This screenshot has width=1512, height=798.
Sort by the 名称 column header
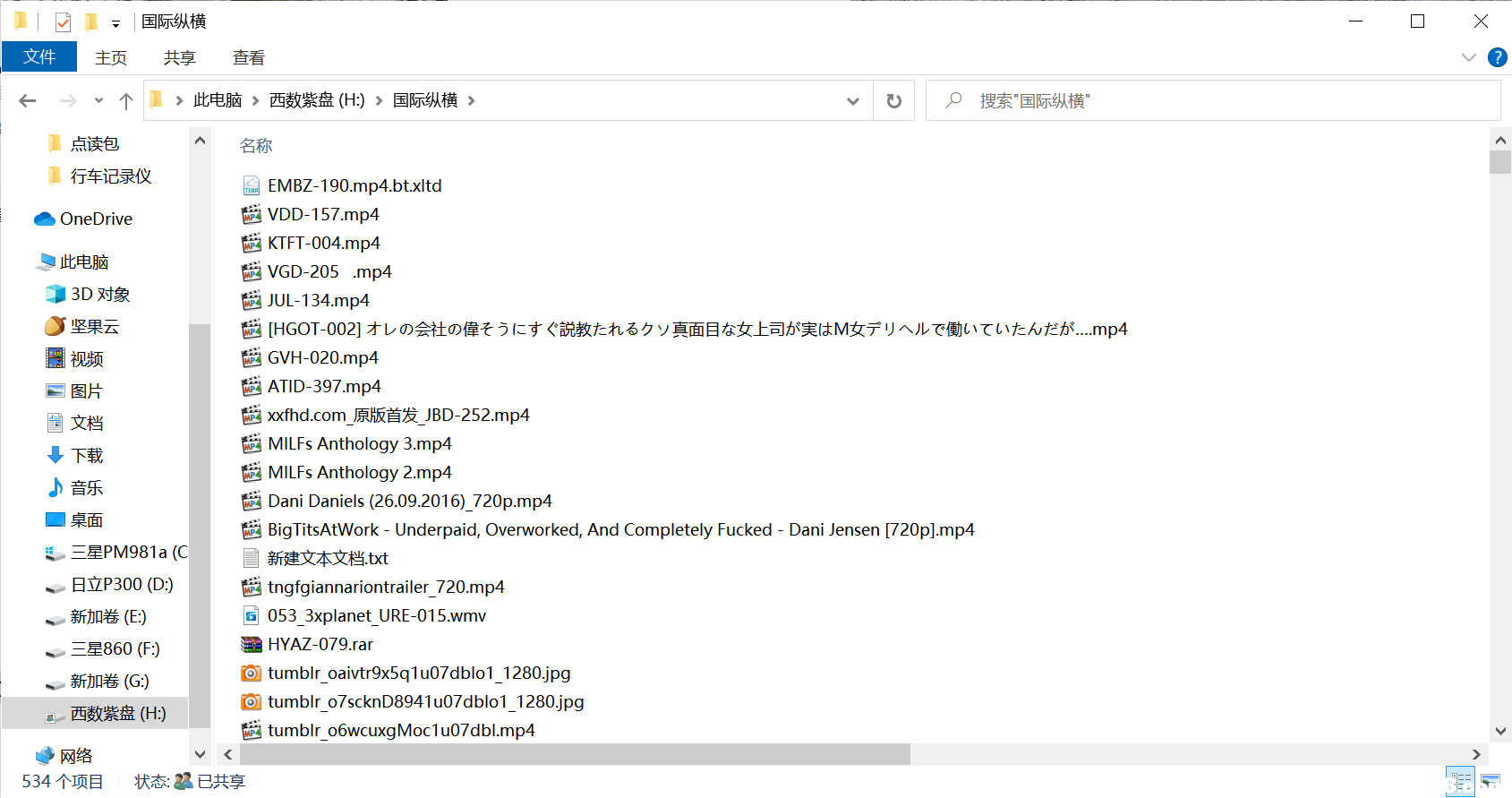(x=256, y=145)
